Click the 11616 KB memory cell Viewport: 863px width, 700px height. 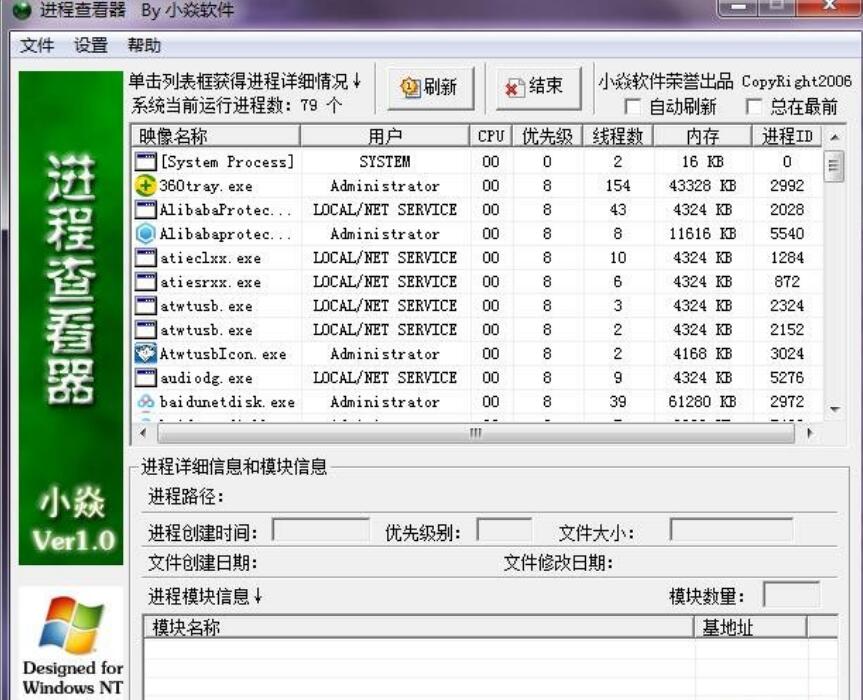pyautogui.click(x=702, y=234)
